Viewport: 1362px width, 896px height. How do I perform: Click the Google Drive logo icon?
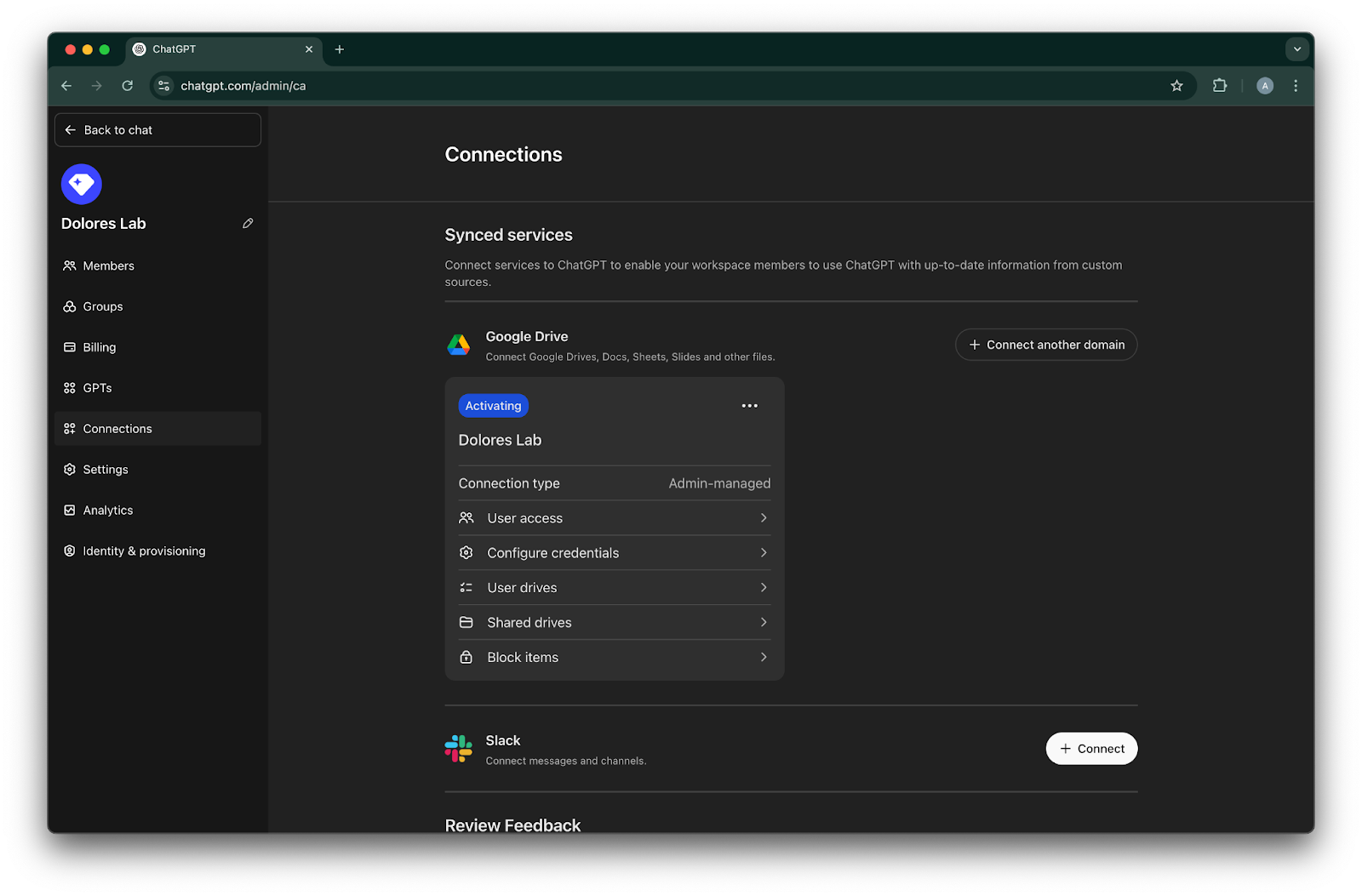pyautogui.click(x=459, y=345)
